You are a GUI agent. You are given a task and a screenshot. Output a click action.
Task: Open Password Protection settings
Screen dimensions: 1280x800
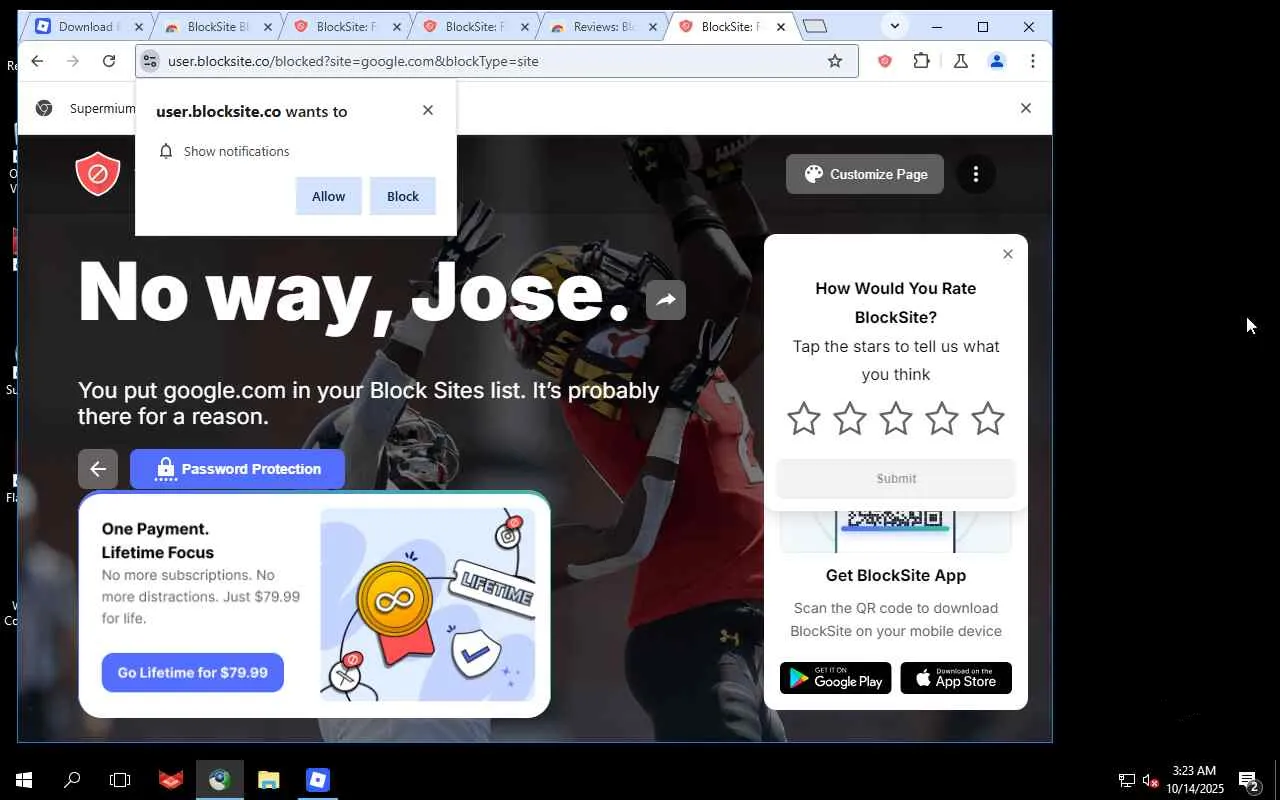pyautogui.click(x=237, y=469)
